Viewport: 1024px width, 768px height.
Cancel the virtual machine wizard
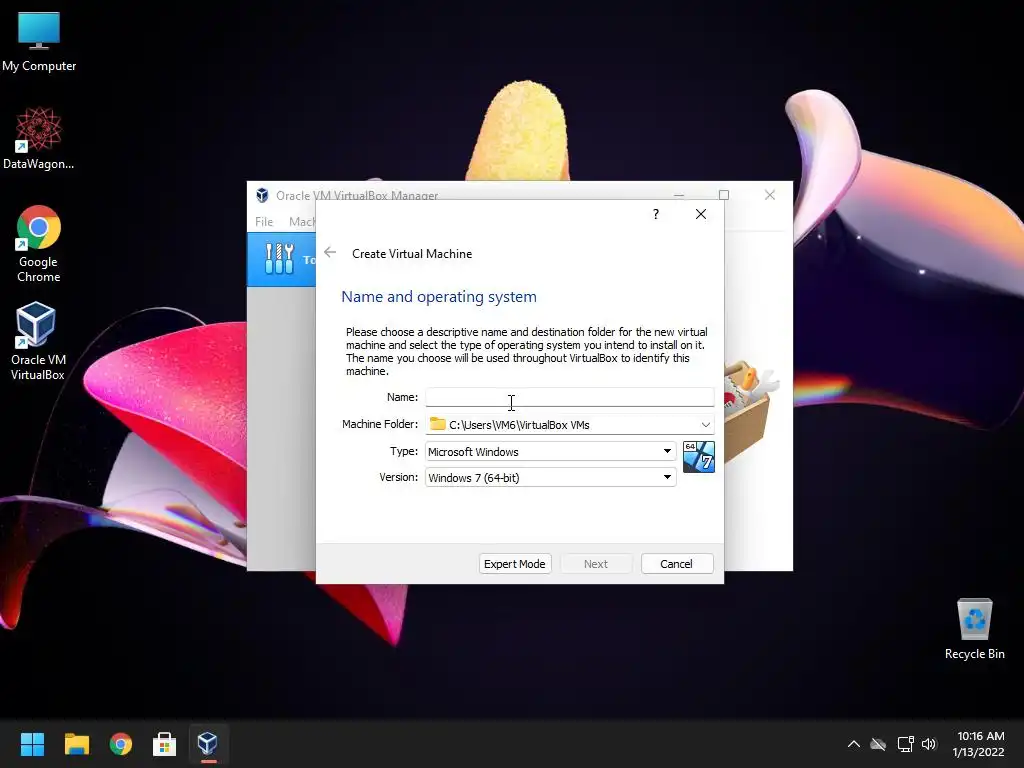tap(677, 564)
